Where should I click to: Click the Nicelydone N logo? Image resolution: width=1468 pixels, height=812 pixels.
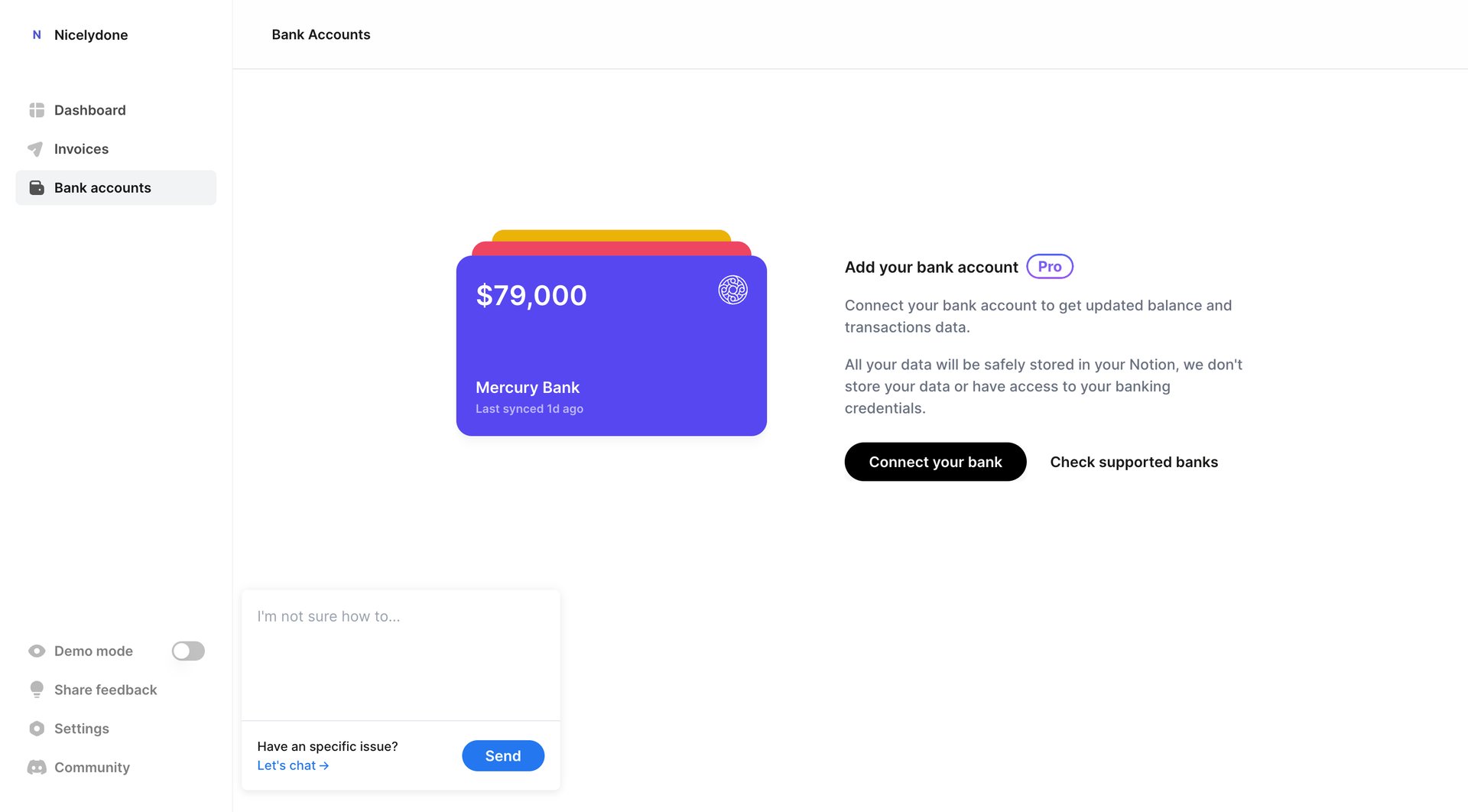[36, 34]
